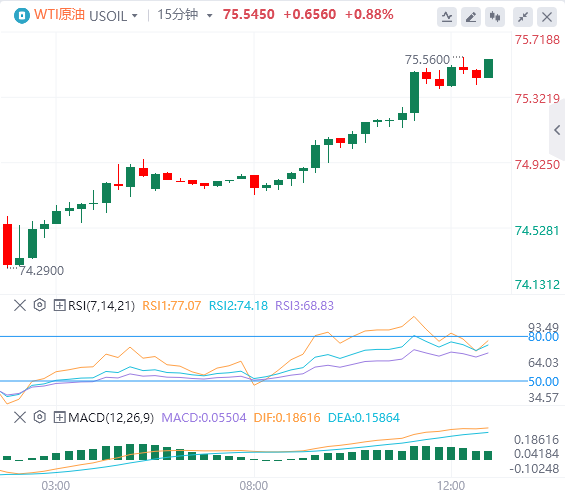This screenshot has width=565, height=496.
Task: Expand side panel with left chevron
Action: pos(557,130)
